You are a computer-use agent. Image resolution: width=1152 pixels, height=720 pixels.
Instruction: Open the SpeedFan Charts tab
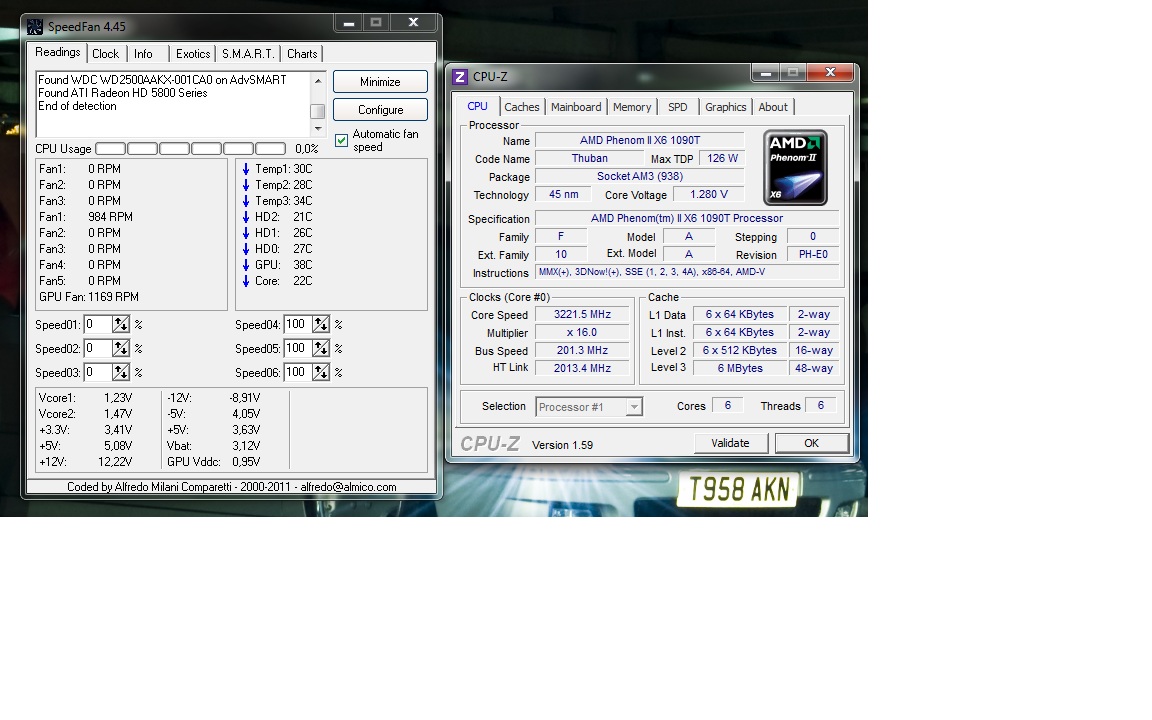302,54
